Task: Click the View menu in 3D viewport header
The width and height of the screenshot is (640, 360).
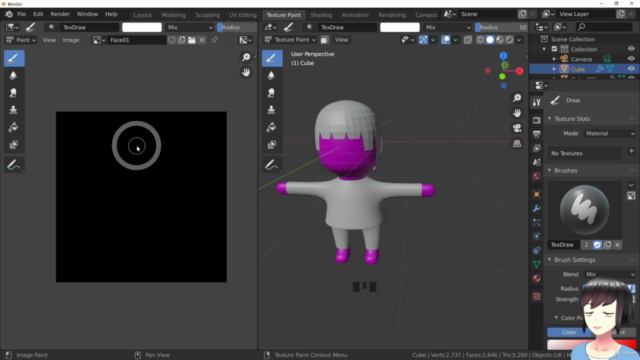Action: [x=341, y=40]
